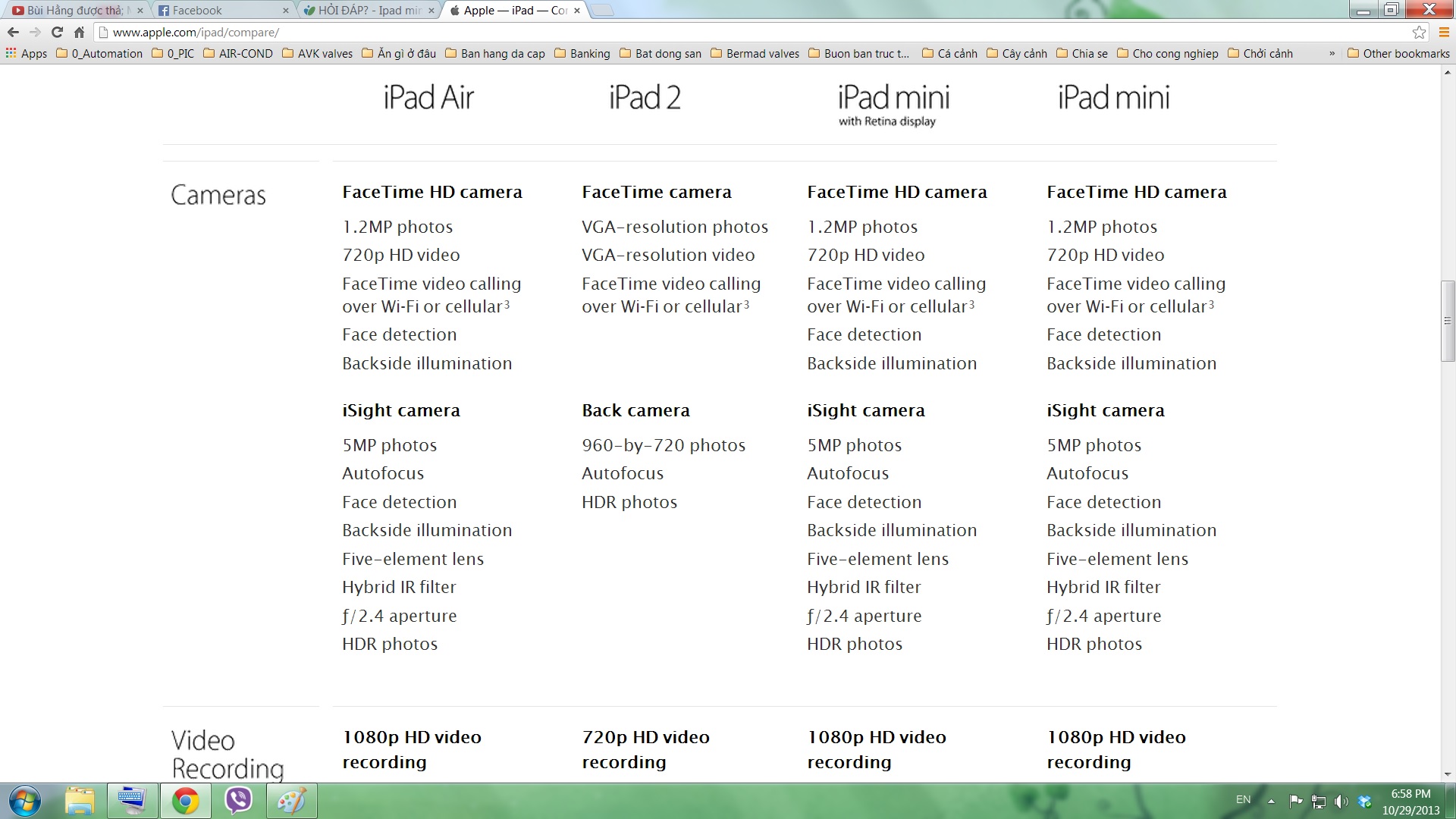Click the page scrollbar up arrow
Image resolution: width=1456 pixels, height=819 pixels.
[1448, 73]
